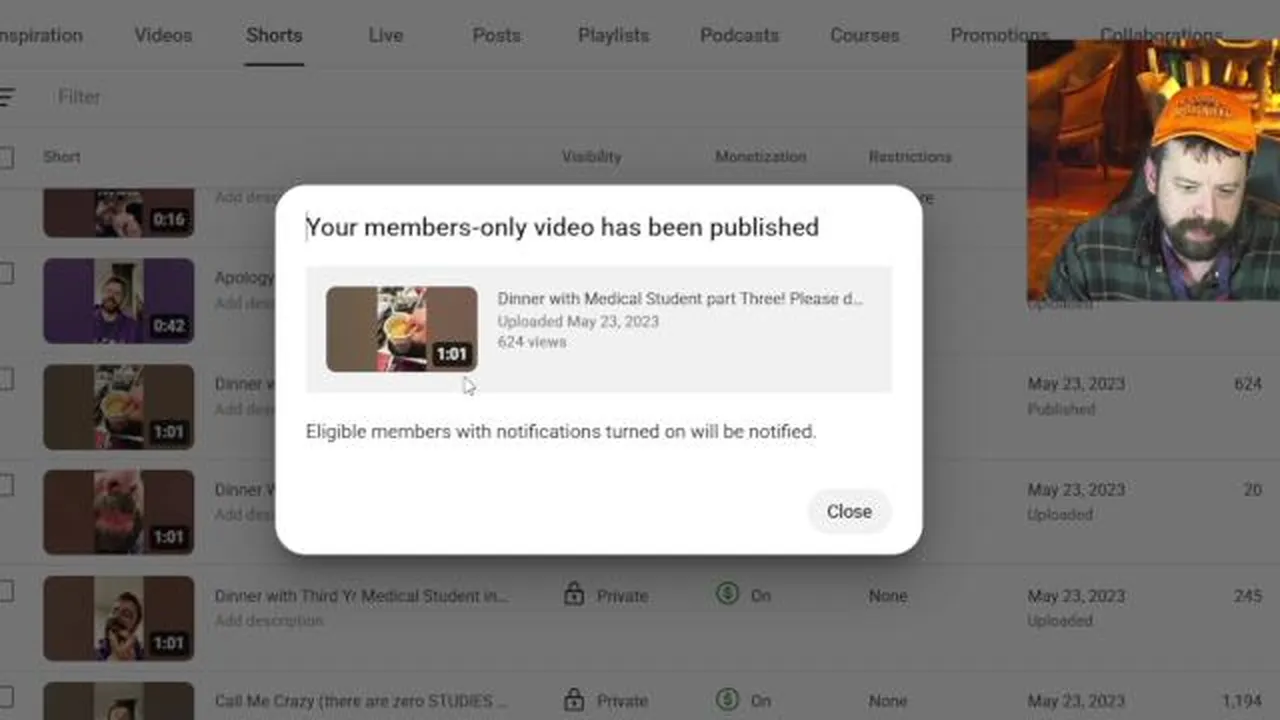Click 'None' restriction on Call Me Crazy row

point(888,701)
